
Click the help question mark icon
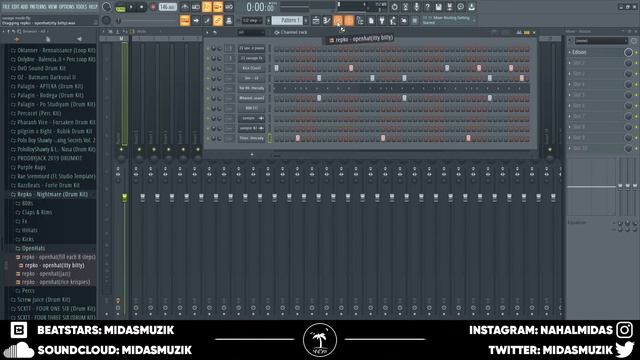click(427, 7)
